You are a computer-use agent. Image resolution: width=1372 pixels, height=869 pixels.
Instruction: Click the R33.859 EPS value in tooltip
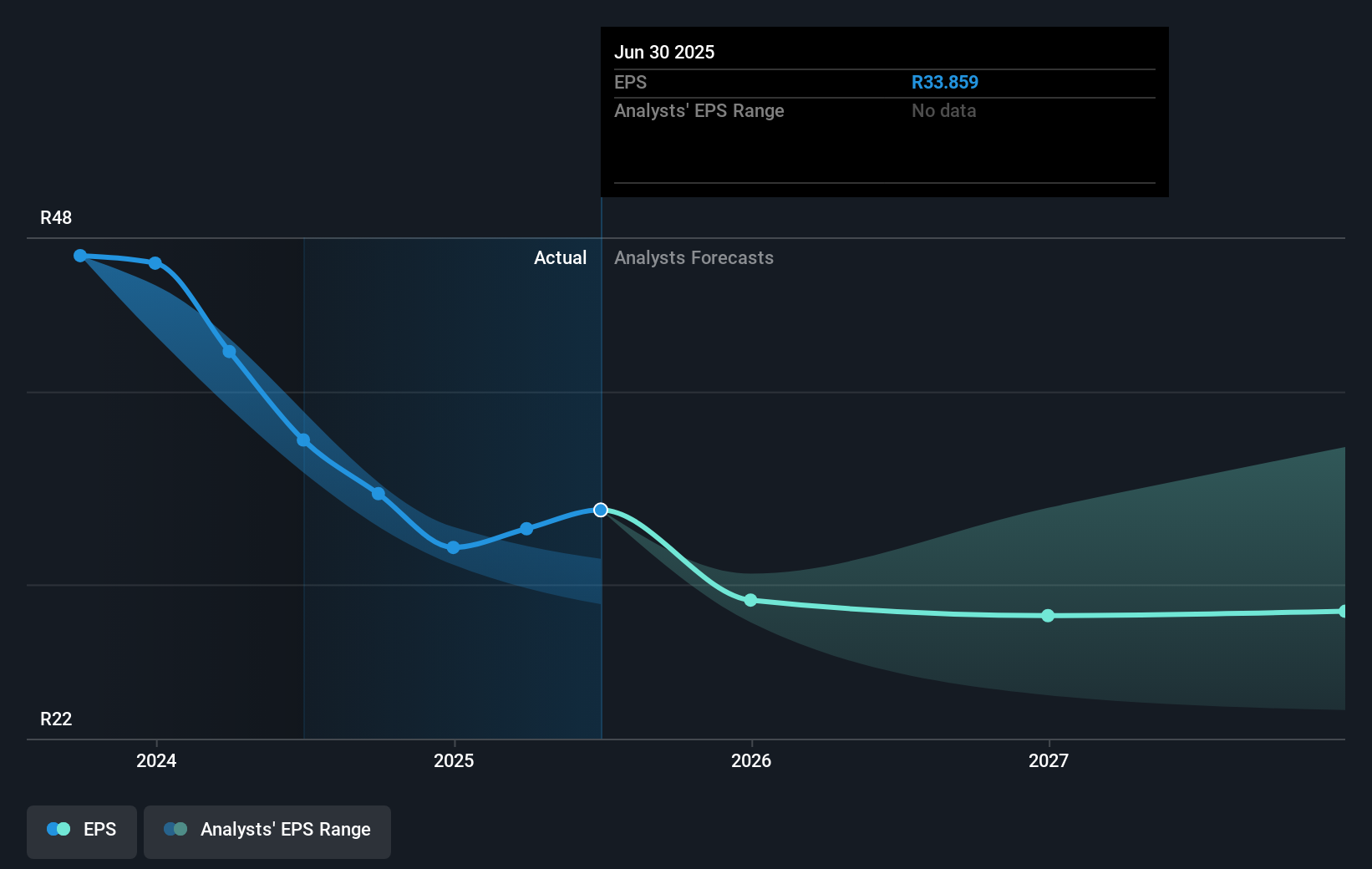point(944,83)
